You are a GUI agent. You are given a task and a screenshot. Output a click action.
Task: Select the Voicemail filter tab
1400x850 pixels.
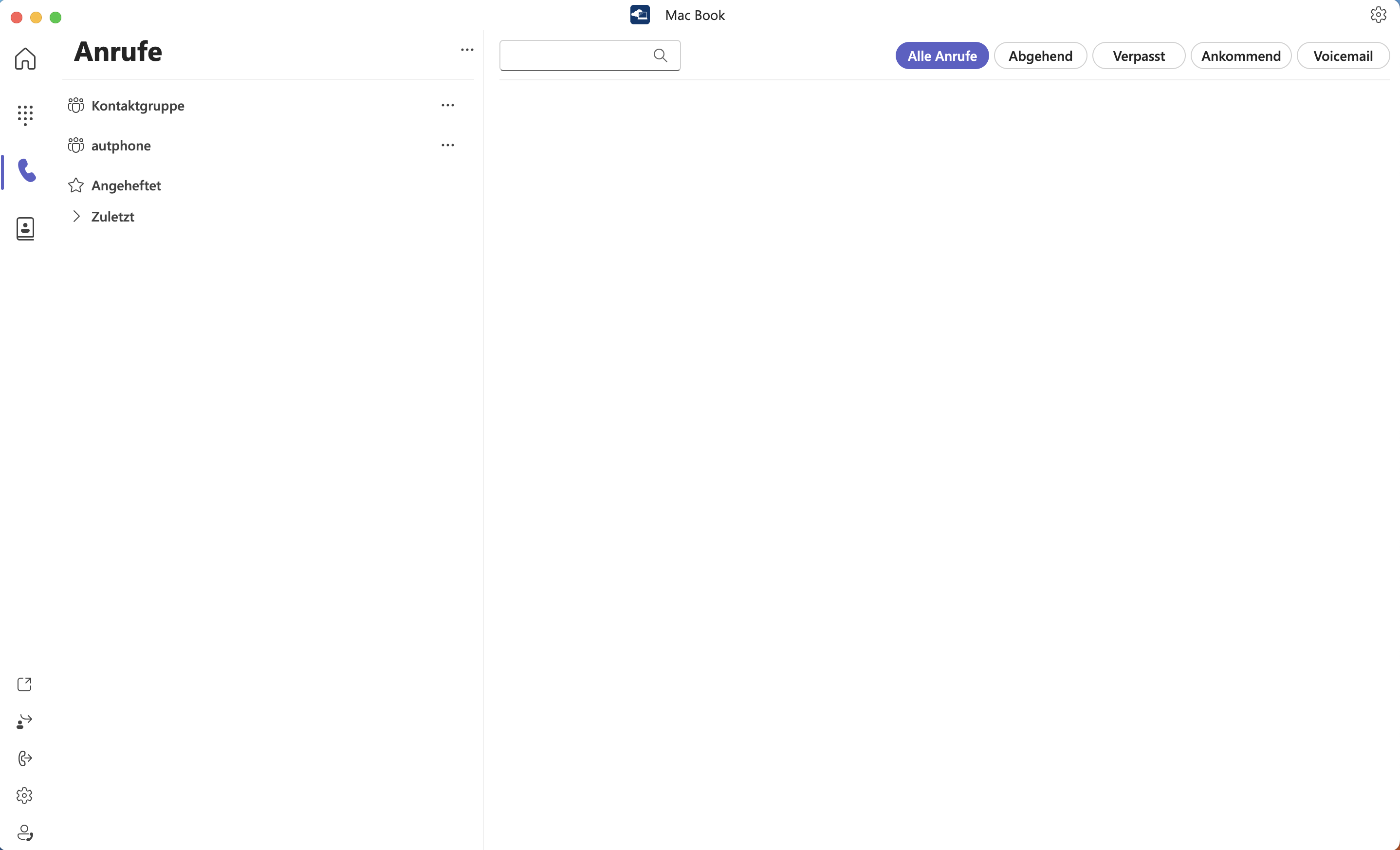tap(1343, 55)
